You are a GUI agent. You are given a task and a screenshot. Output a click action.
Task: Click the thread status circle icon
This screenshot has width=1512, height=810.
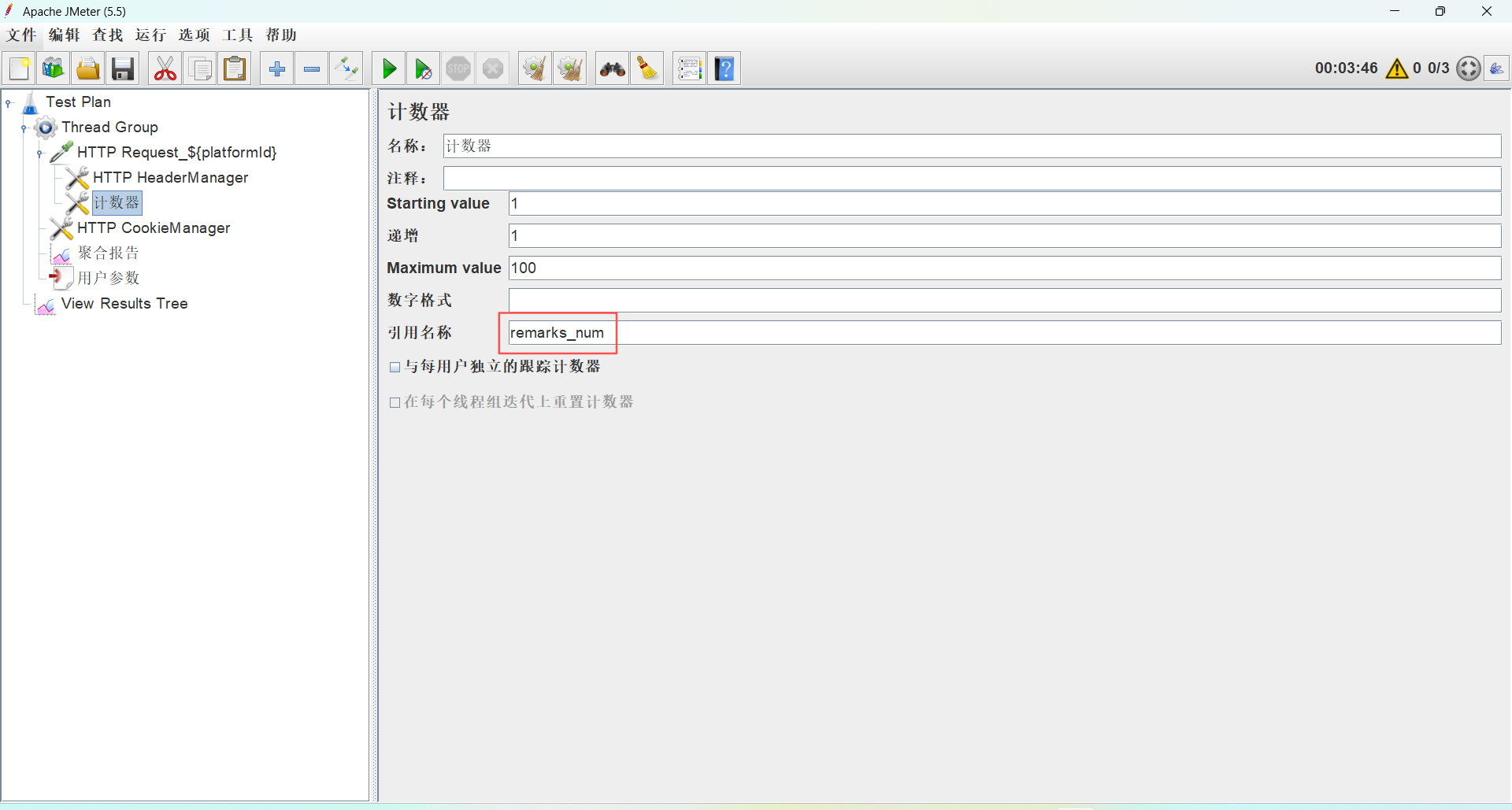pyautogui.click(x=1468, y=68)
